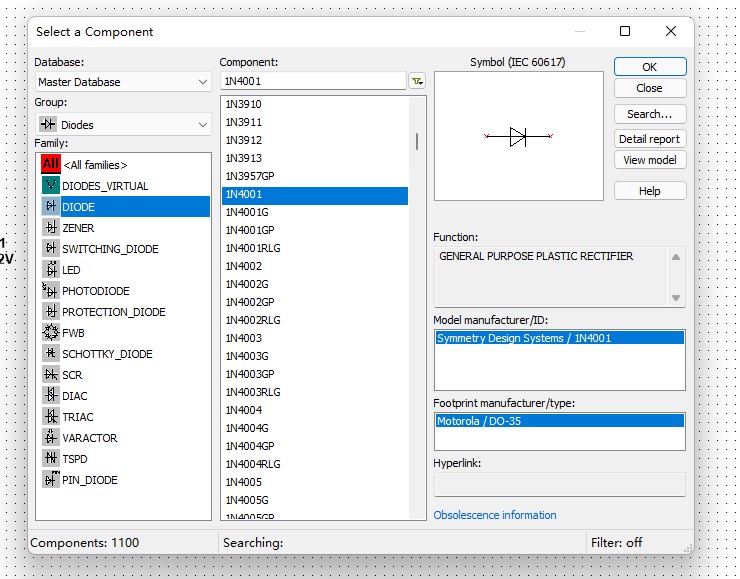Screen dimensions: 740x579
Task: Click the PIN_DIODE family icon
Action: (x=50, y=479)
